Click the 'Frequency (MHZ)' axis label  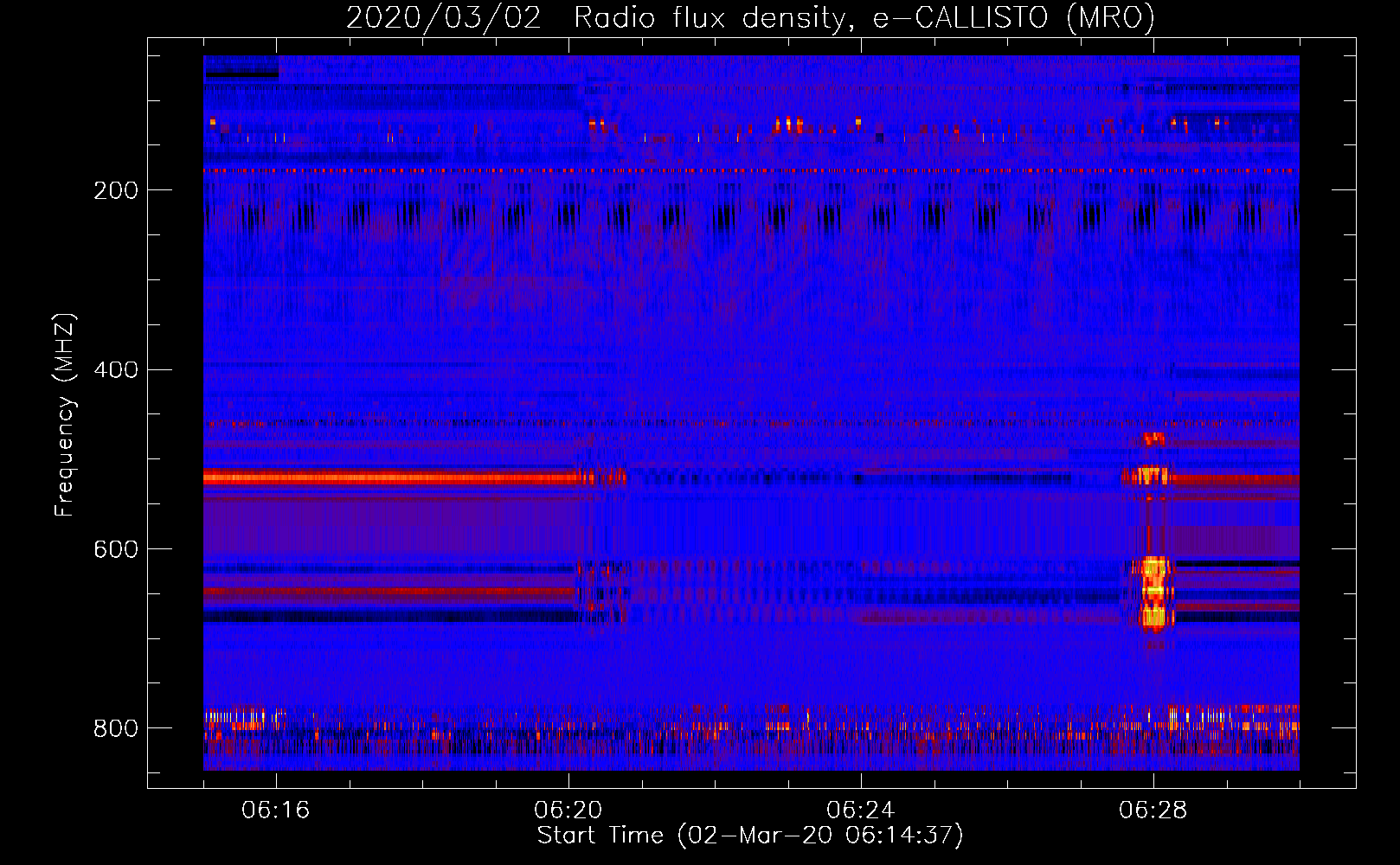(65, 414)
